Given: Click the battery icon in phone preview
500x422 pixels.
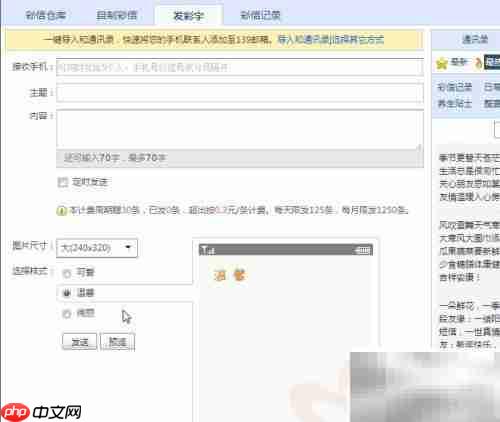Looking at the screenshot, I should click(363, 250).
